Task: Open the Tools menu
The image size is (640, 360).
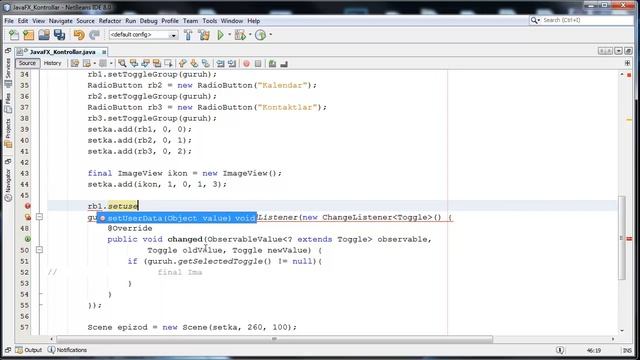Action: pos(209,21)
